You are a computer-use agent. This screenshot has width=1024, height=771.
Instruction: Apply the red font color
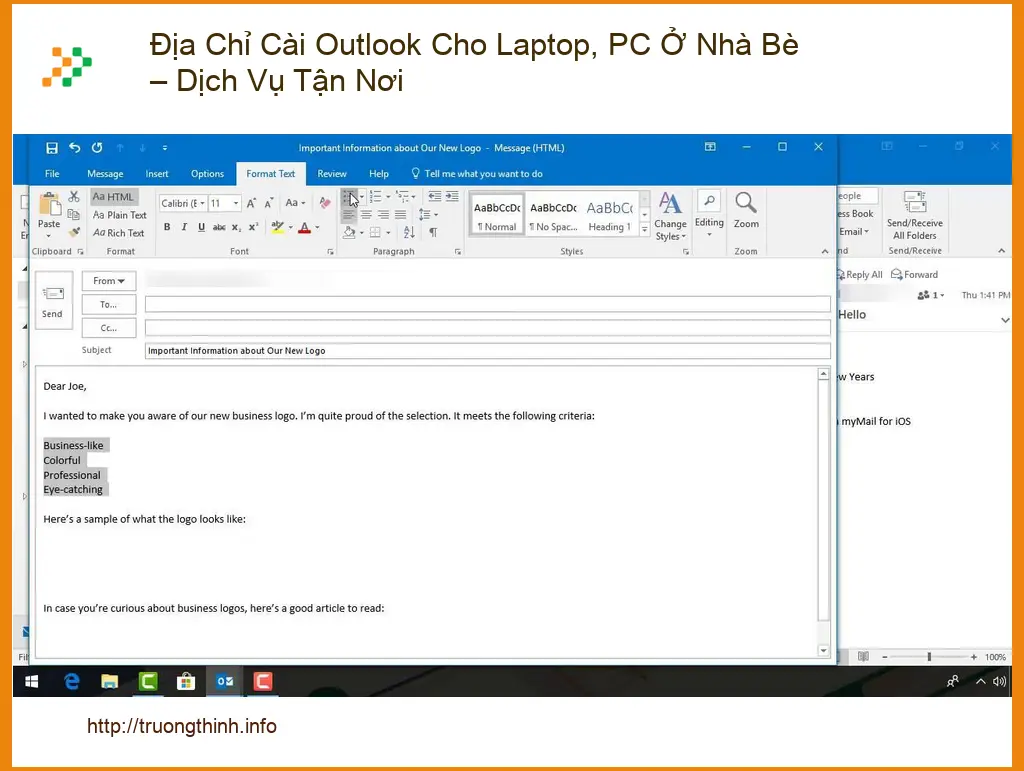tap(304, 227)
